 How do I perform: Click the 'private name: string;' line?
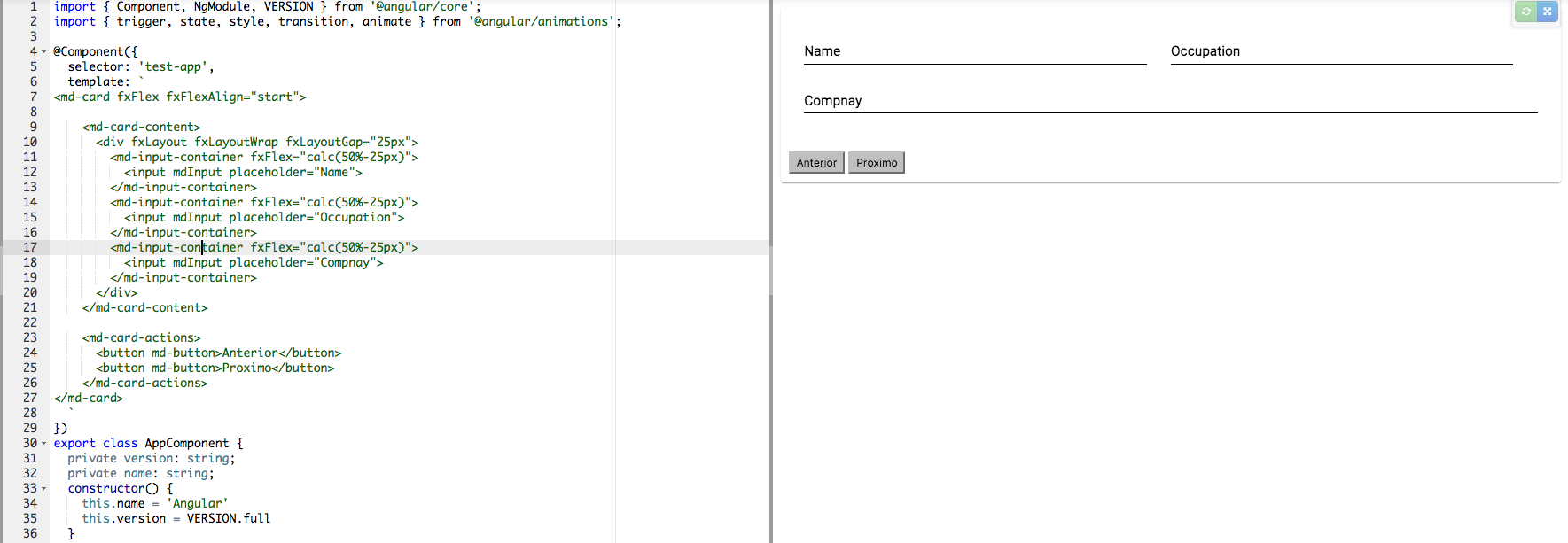click(x=141, y=473)
